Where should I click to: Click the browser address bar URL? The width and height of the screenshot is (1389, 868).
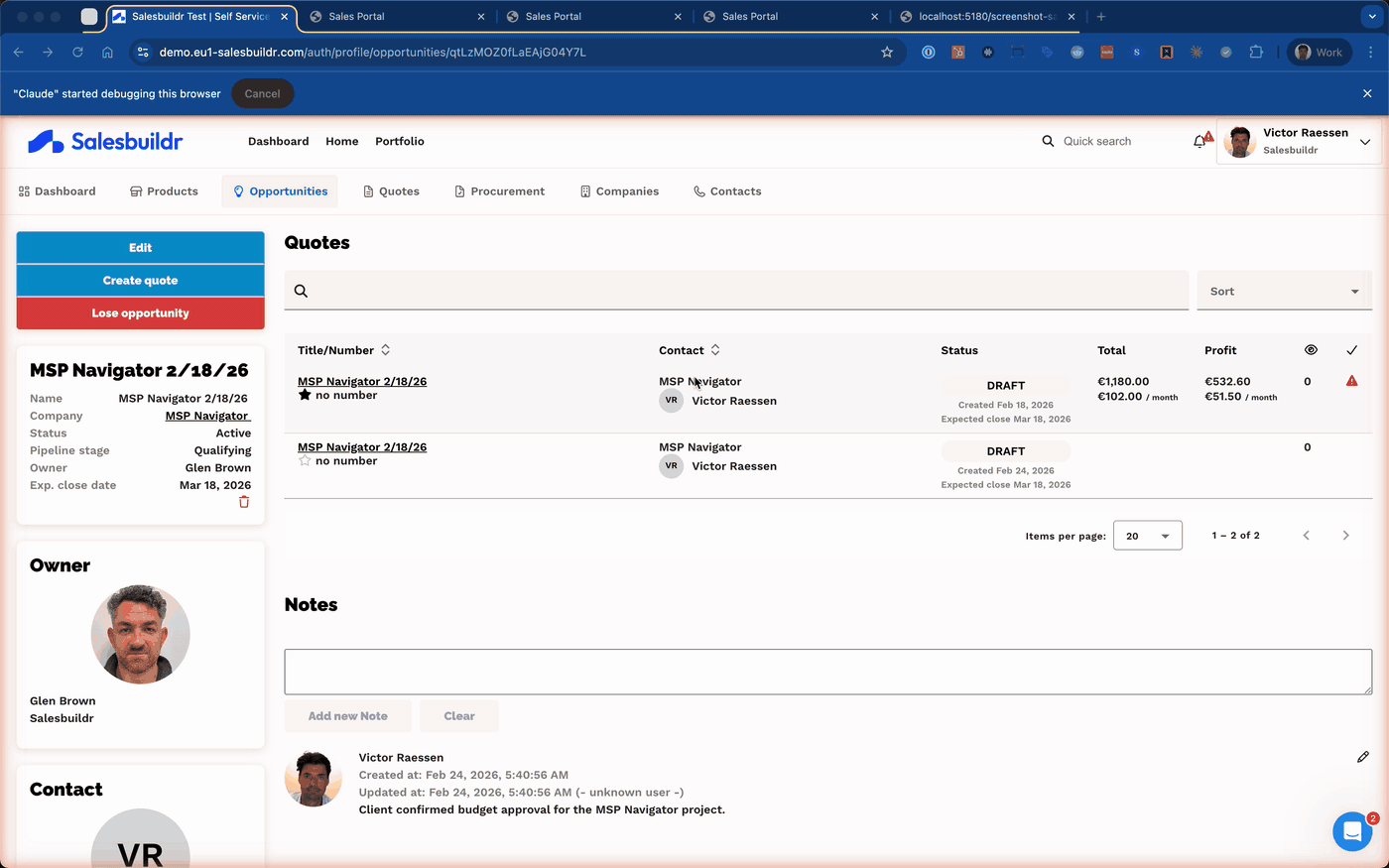coord(373,53)
